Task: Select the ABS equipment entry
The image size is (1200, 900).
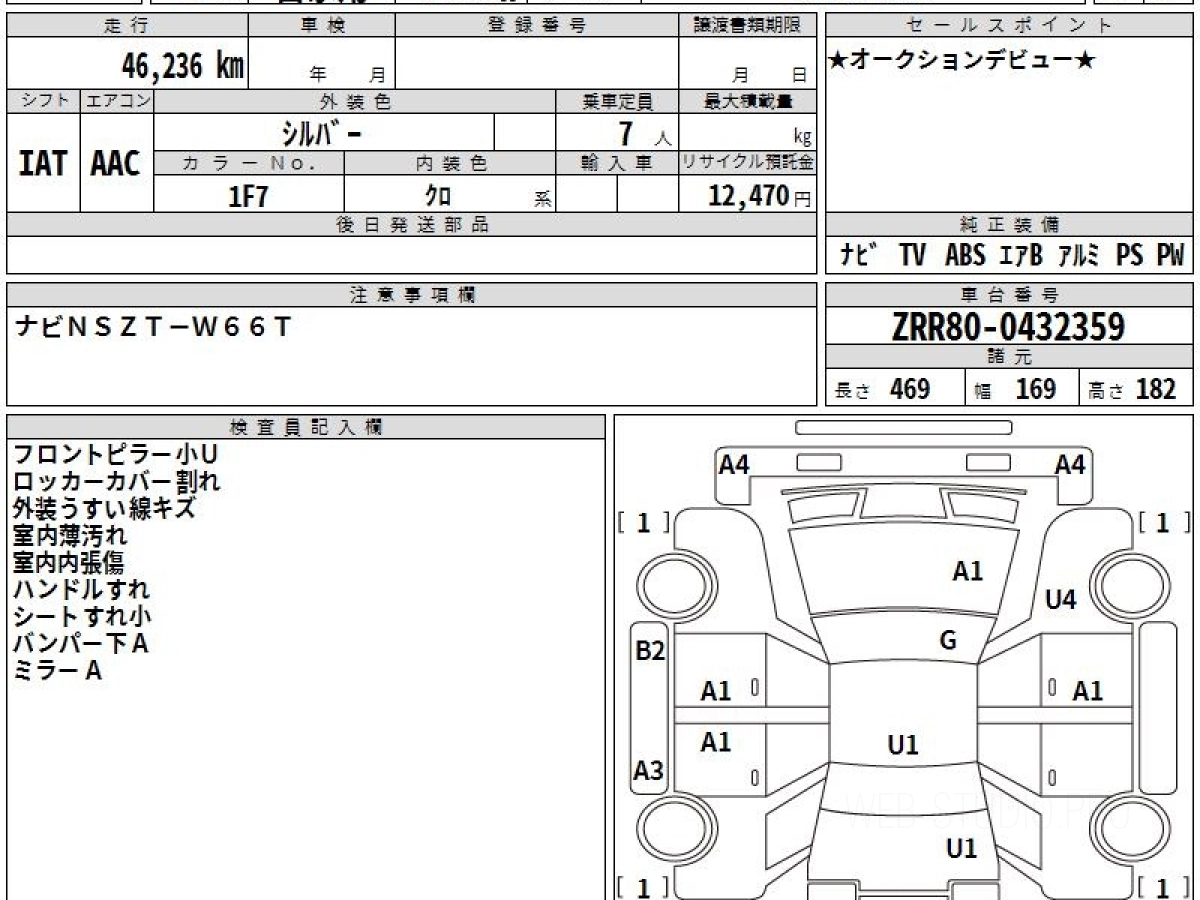Action: pos(965,256)
